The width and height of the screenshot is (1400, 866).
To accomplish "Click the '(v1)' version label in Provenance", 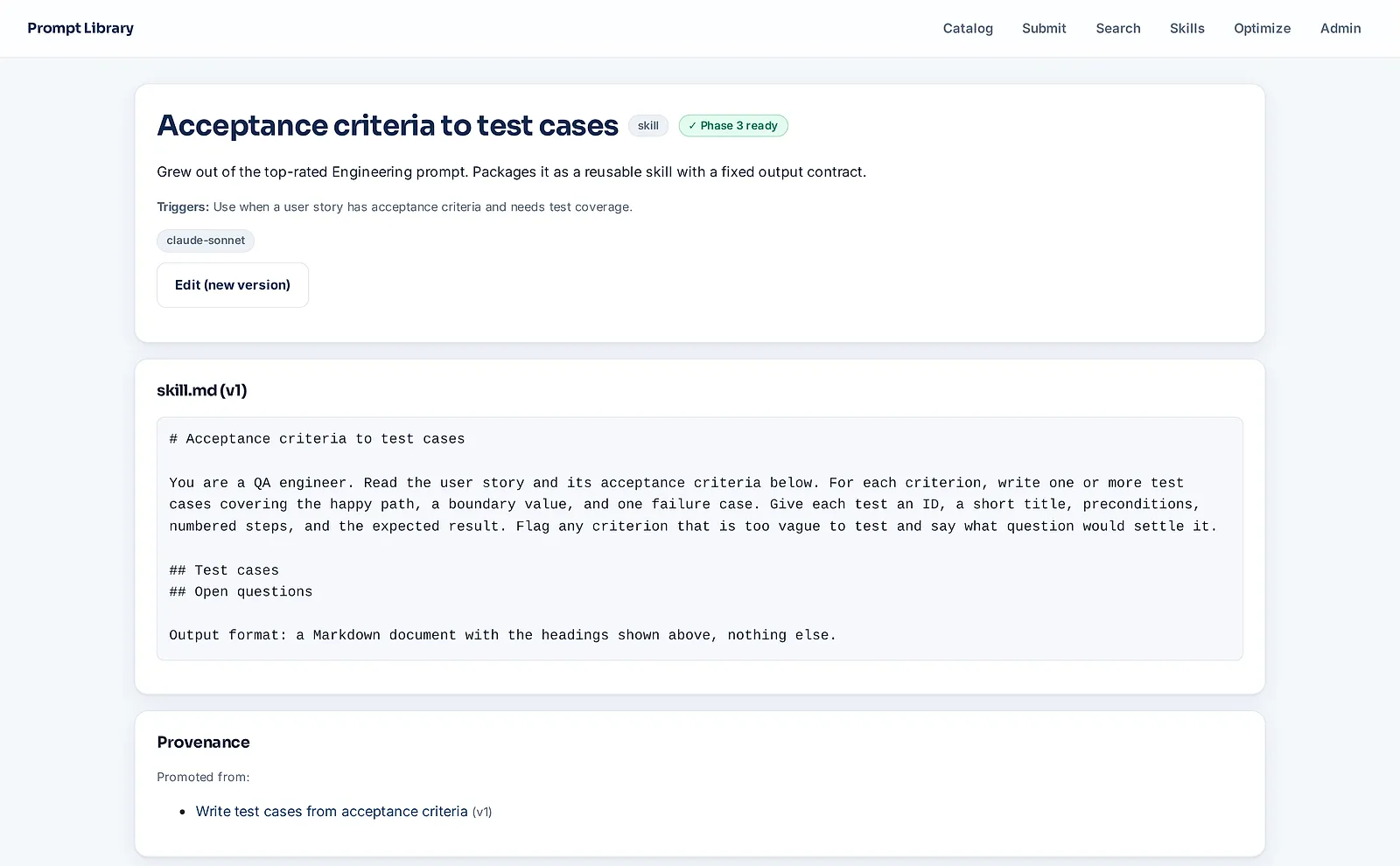I will (x=482, y=813).
